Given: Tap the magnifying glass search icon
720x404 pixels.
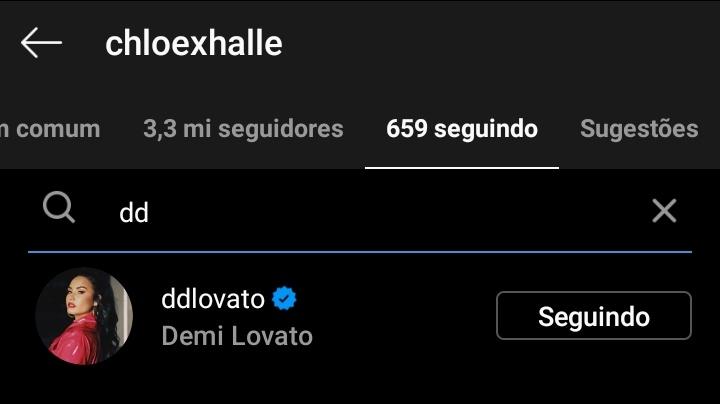Looking at the screenshot, I should 59,208.
